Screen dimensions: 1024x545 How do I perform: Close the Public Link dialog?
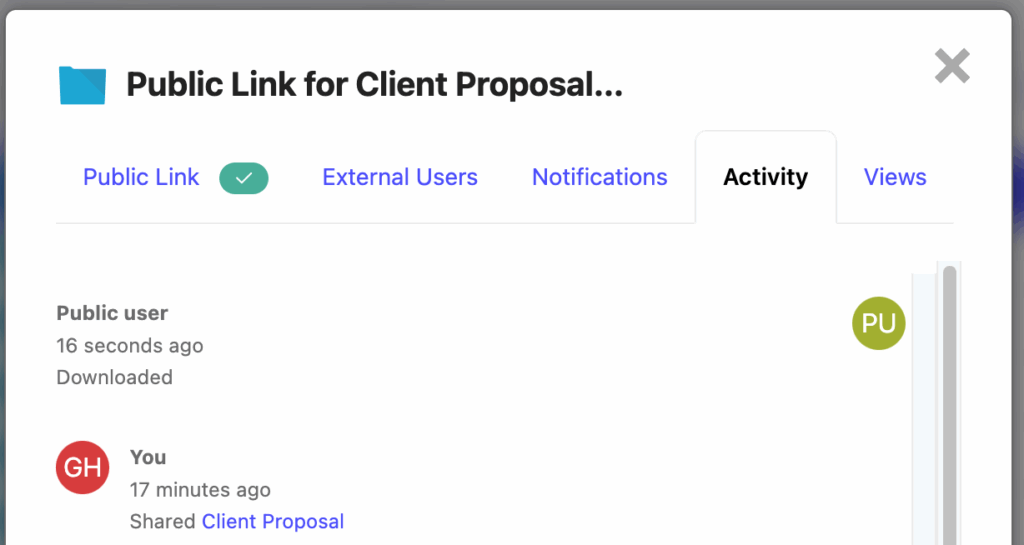(x=951, y=67)
